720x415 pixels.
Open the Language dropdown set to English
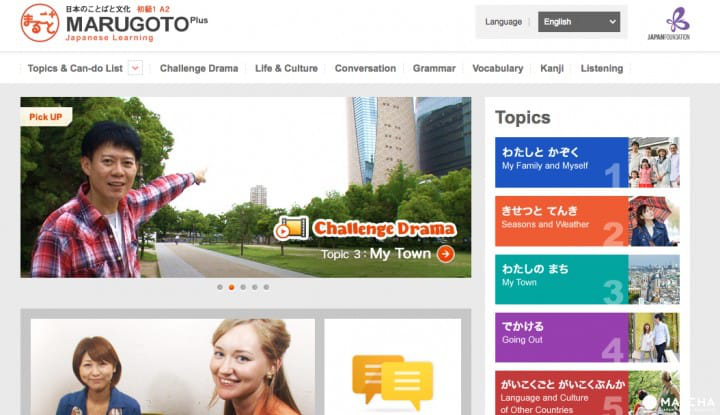[x=578, y=22]
